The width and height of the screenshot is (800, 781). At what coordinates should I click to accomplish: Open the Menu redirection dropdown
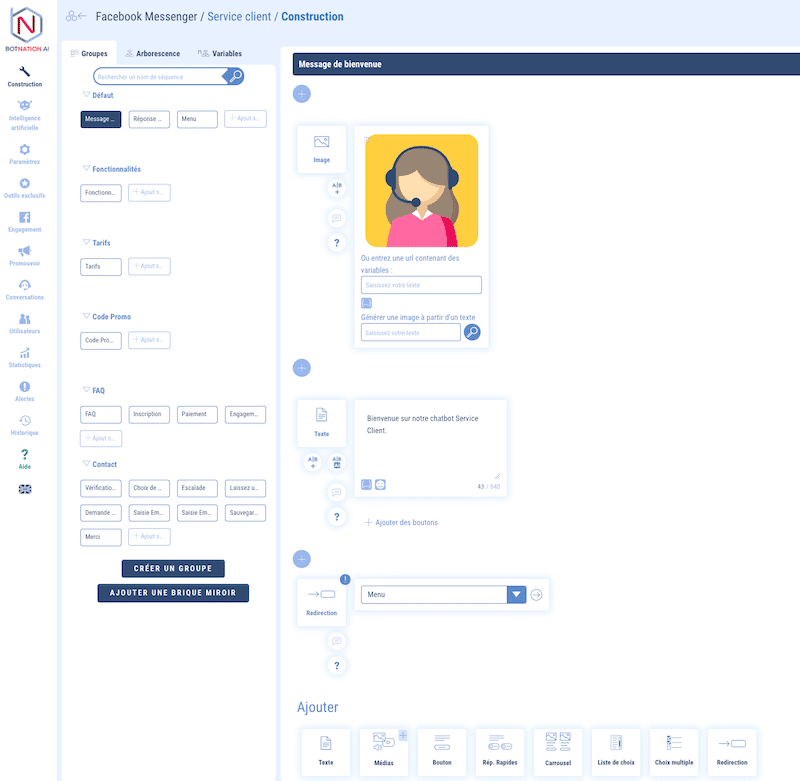516,593
